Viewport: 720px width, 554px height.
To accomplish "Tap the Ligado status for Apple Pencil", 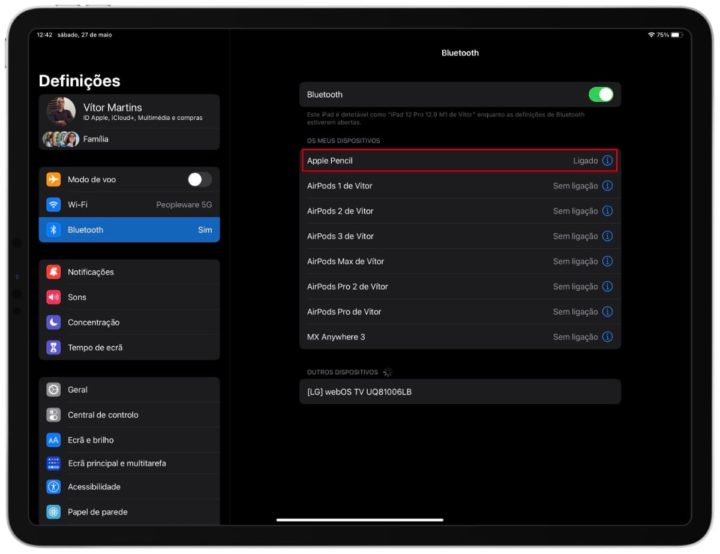I will [585, 160].
